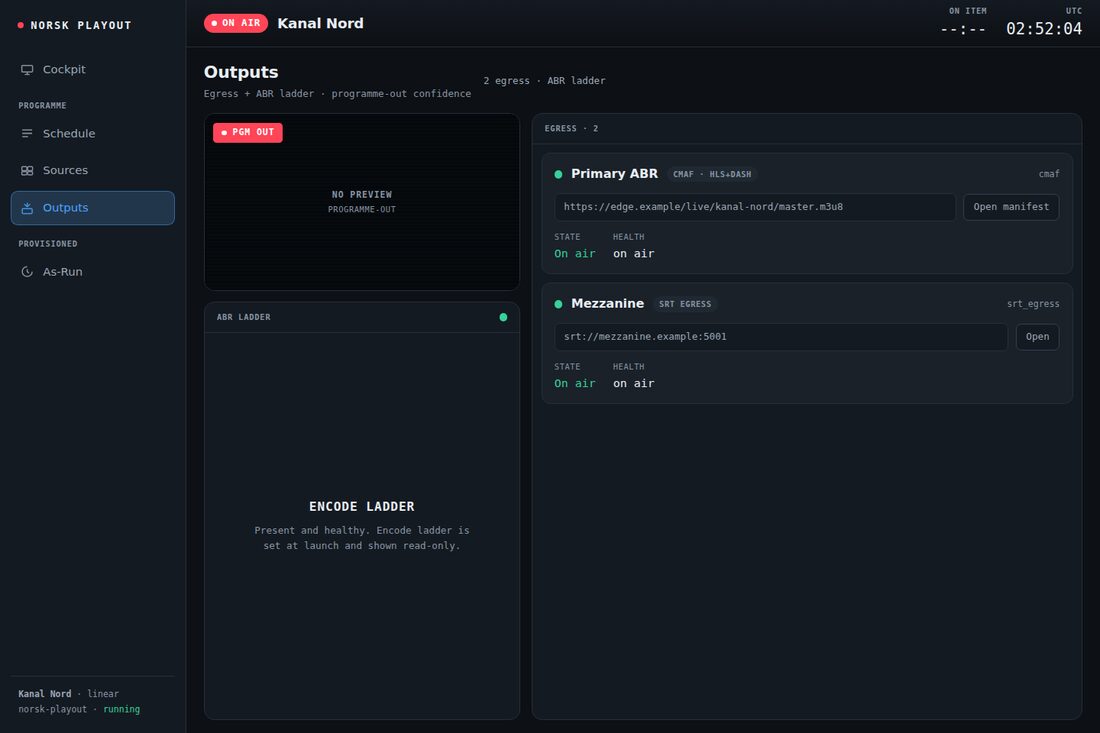
Task: Click the Mezzanine egress name
Action: [x=608, y=304]
